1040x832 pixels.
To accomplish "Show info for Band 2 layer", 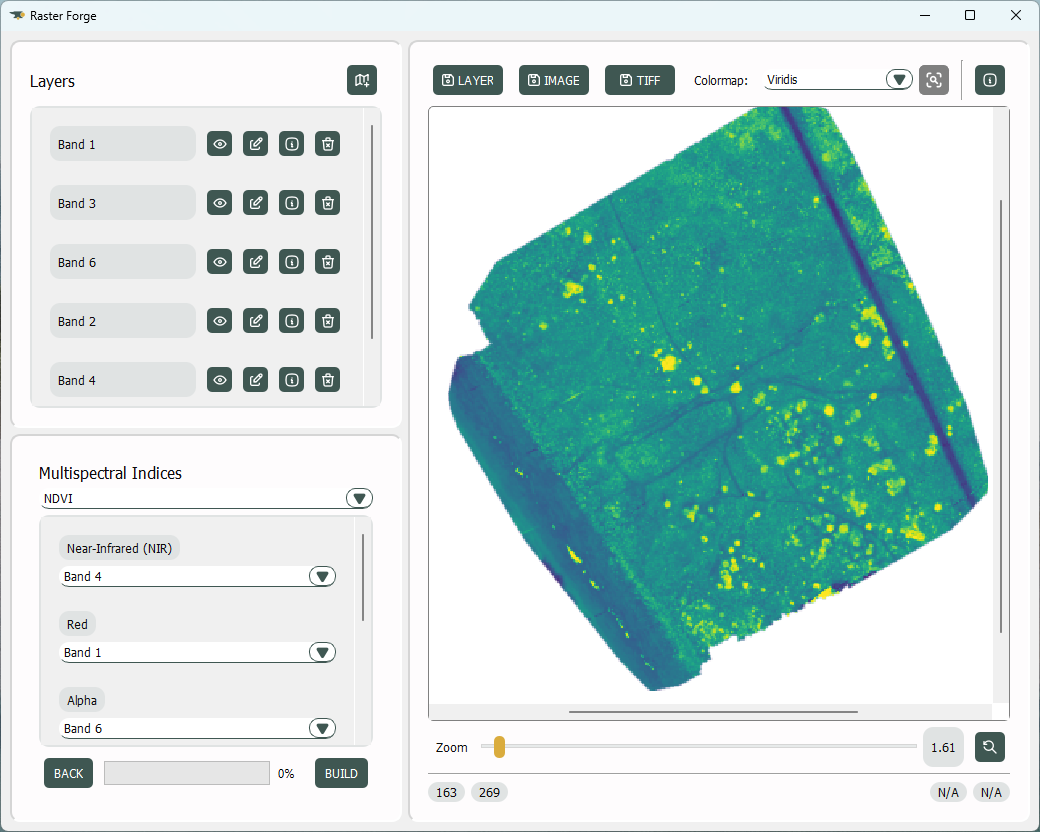I will click(291, 321).
